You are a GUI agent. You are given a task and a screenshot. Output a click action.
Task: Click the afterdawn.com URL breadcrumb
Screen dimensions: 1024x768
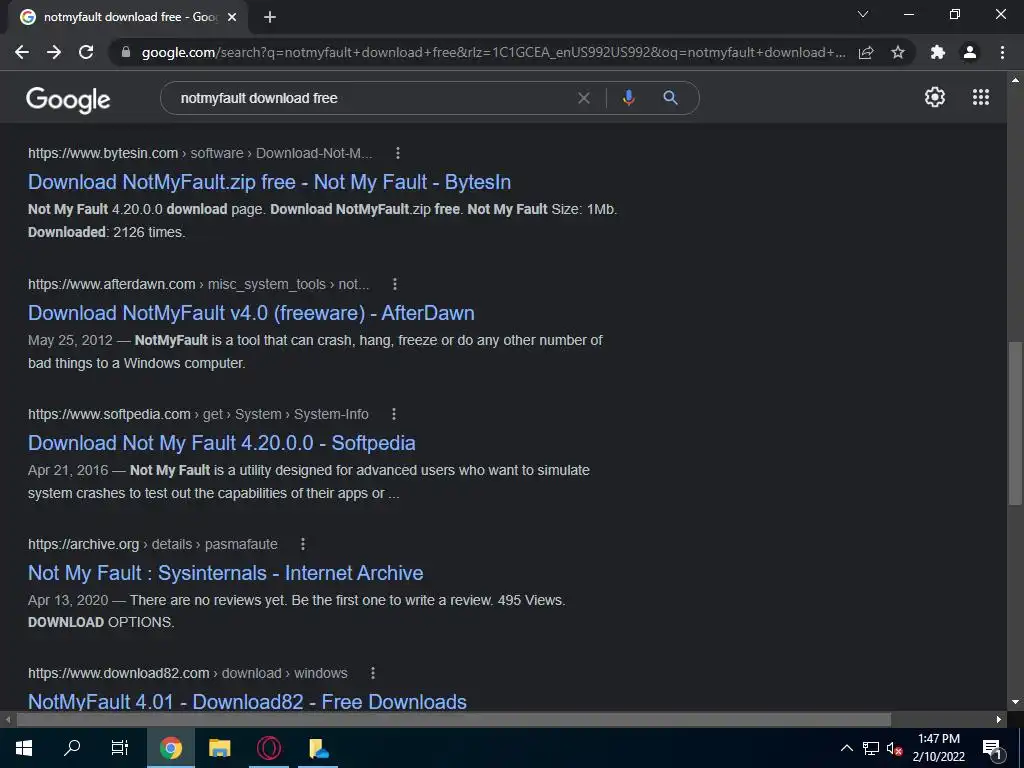(199, 284)
